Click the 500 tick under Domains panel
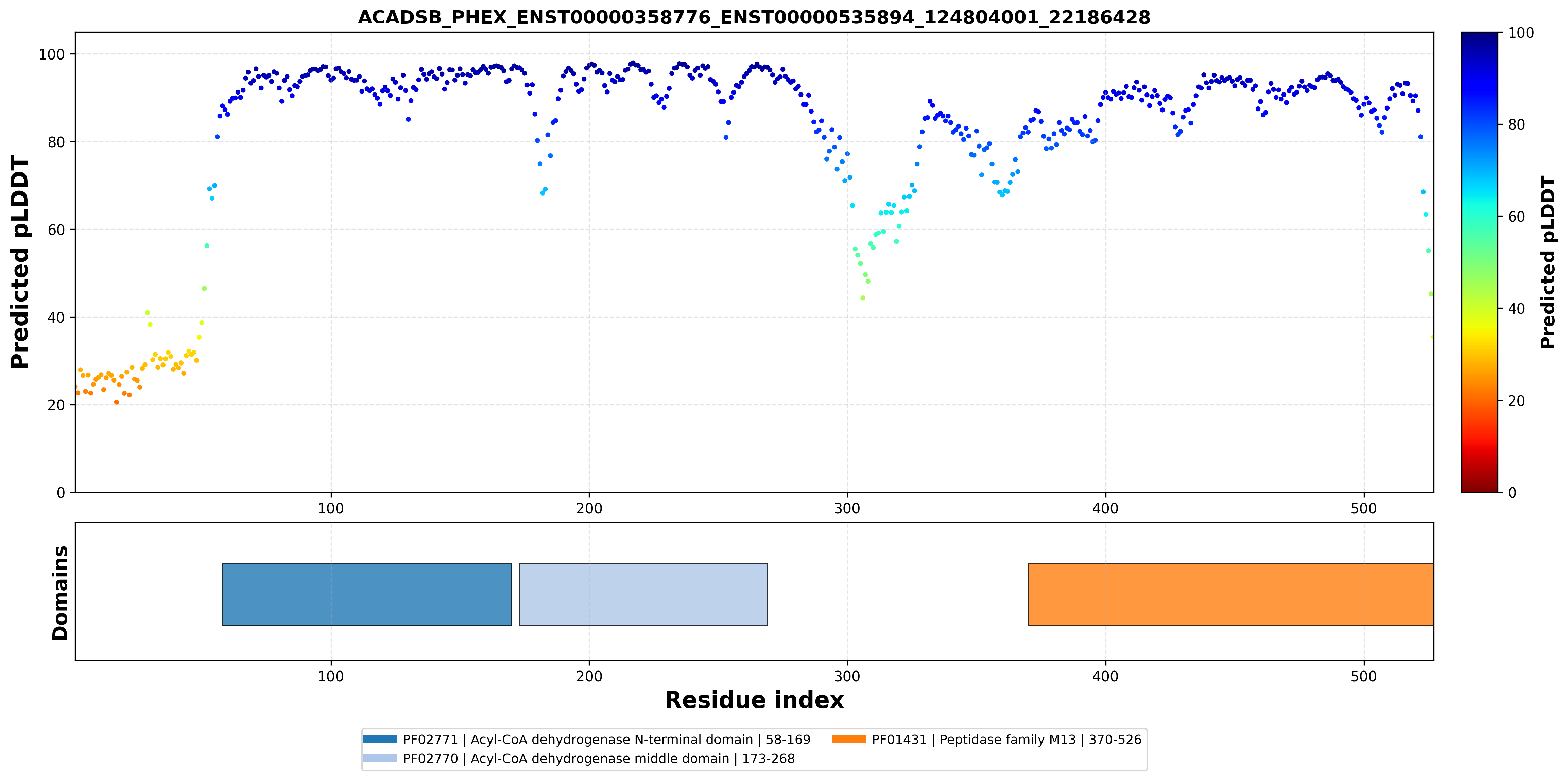The image size is (1568, 781). point(1363,676)
